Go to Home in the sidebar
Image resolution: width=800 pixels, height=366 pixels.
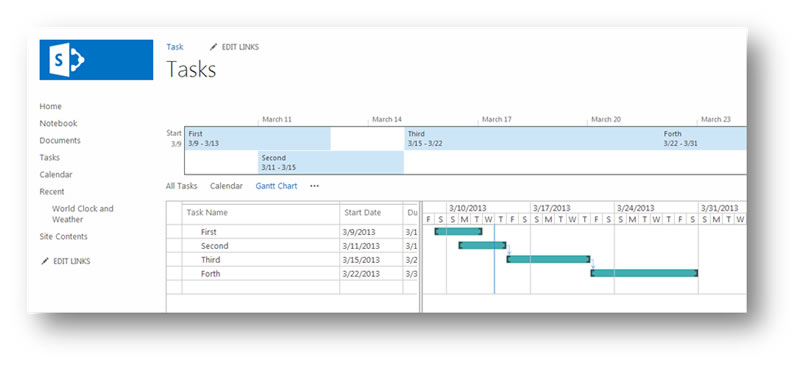click(x=51, y=106)
